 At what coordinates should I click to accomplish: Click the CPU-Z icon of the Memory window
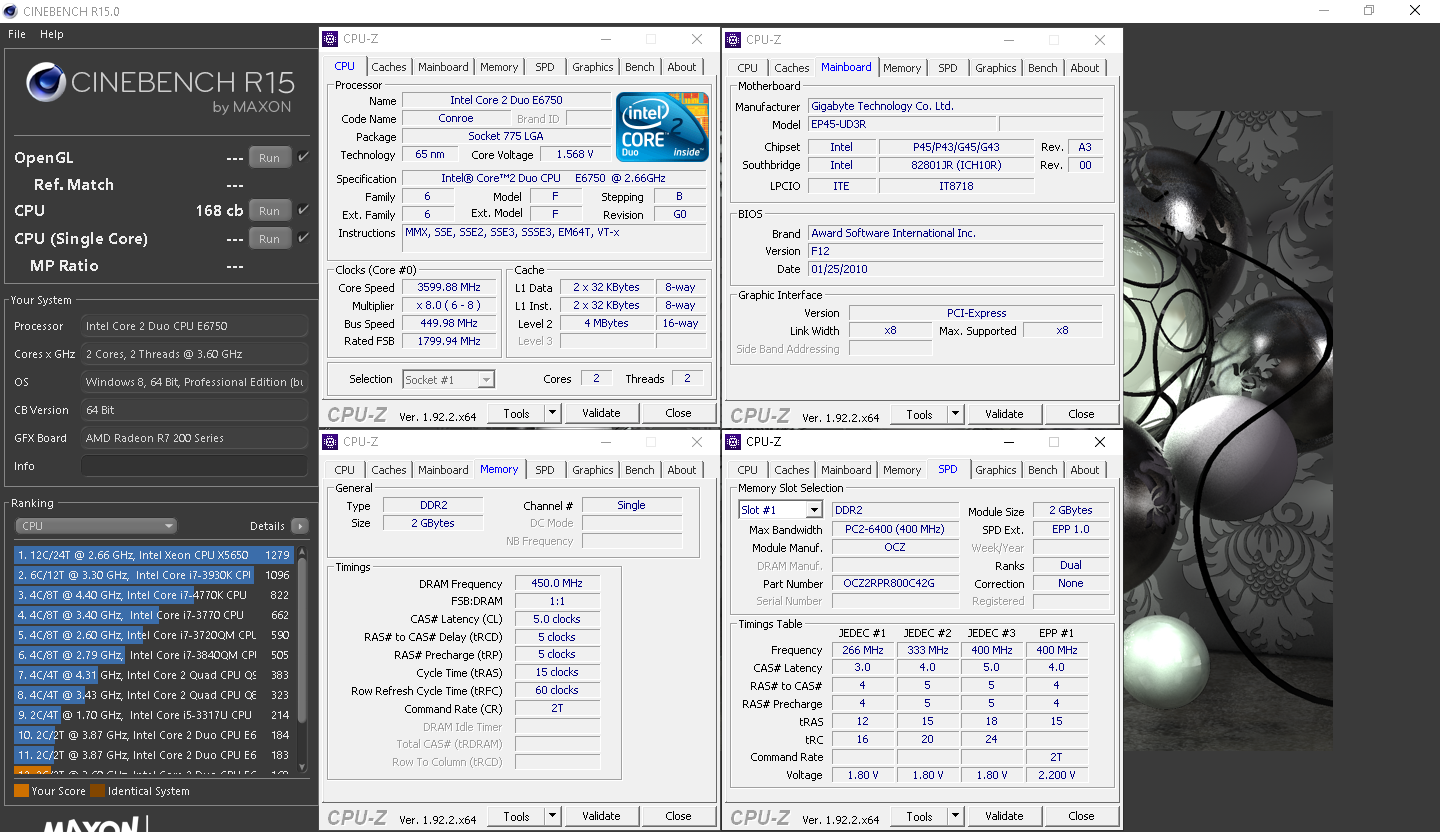(x=330, y=441)
